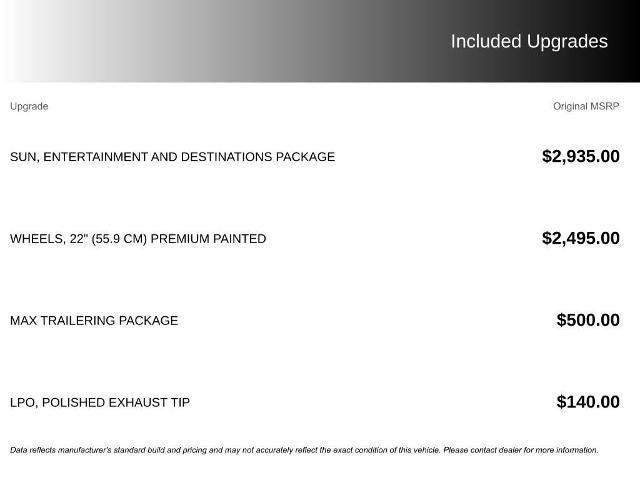Select the Sun, Entertainment and Destinations Package row
This screenshot has width=640, height=480.
[172, 157]
